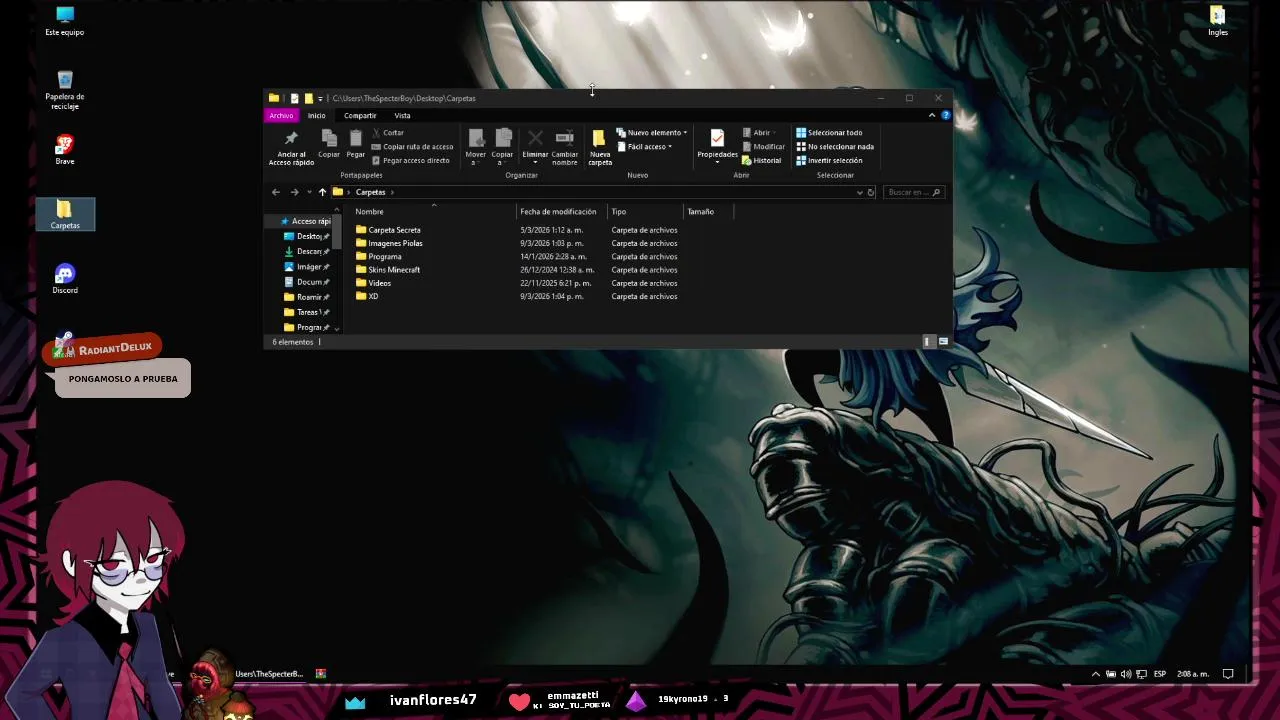Viewport: 1280px width, 720px height.
Task: Open Imágenes in the navigation pane
Action: pyautogui.click(x=306, y=267)
